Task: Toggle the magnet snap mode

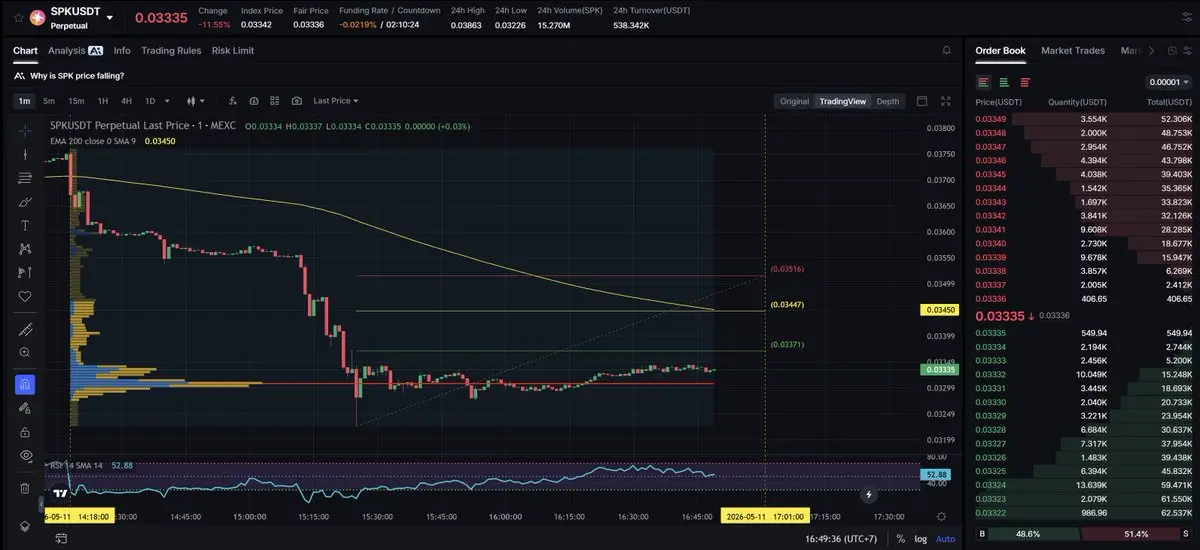Action: coord(25,384)
